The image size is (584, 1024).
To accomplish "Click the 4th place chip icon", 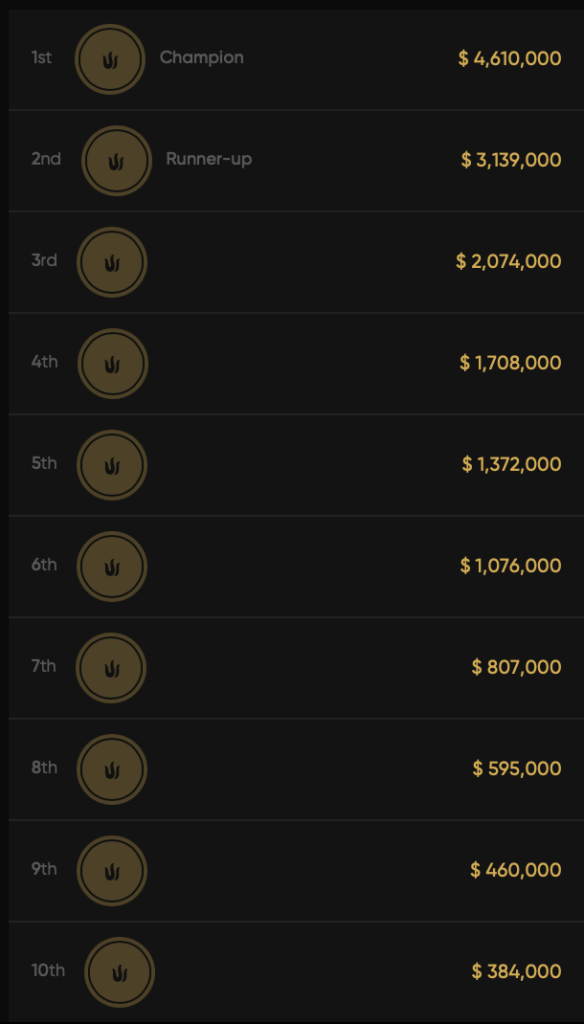I will tap(112, 363).
